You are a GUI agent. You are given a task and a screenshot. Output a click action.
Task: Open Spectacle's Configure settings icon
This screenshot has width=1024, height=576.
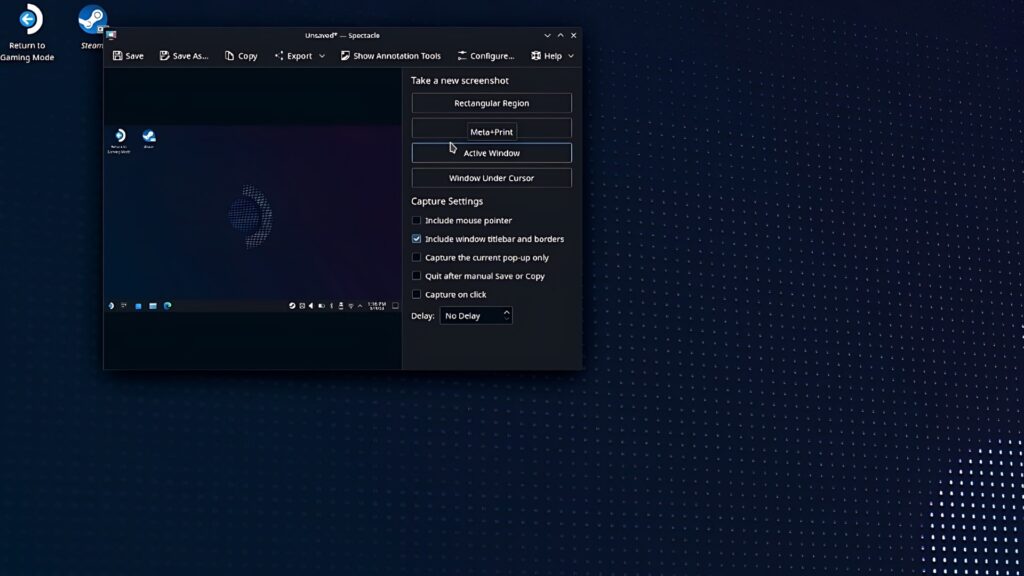click(462, 55)
